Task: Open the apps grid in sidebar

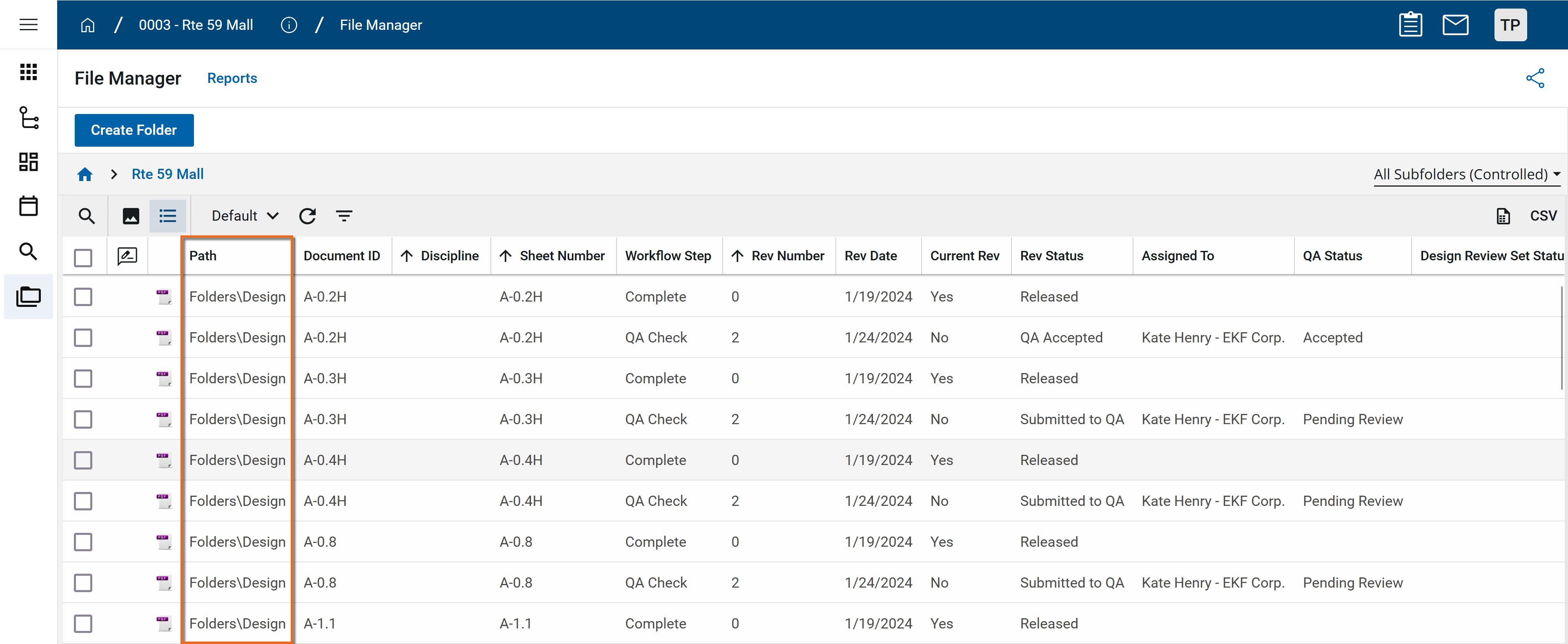Action: [x=28, y=72]
